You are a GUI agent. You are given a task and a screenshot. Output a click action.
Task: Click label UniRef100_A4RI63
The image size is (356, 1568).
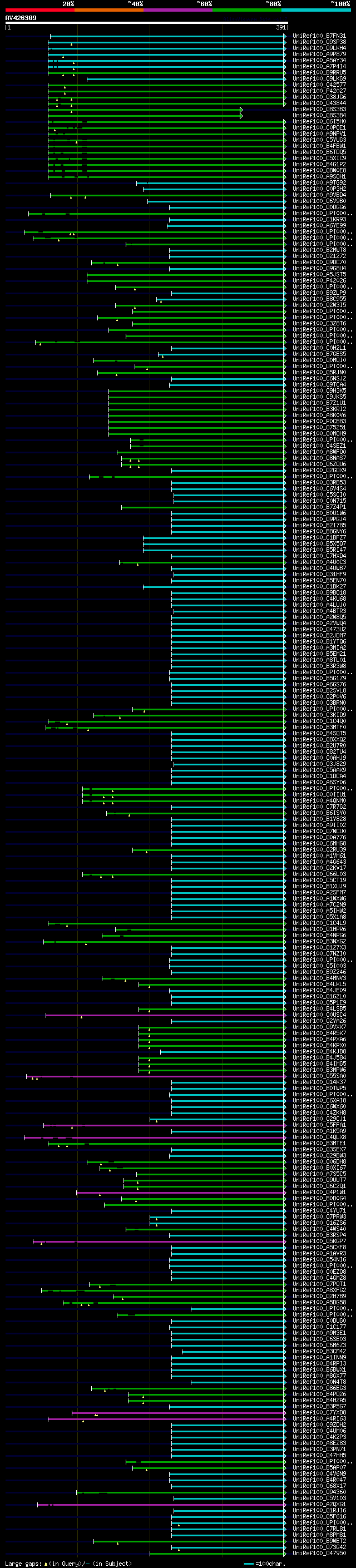pos(319,1418)
